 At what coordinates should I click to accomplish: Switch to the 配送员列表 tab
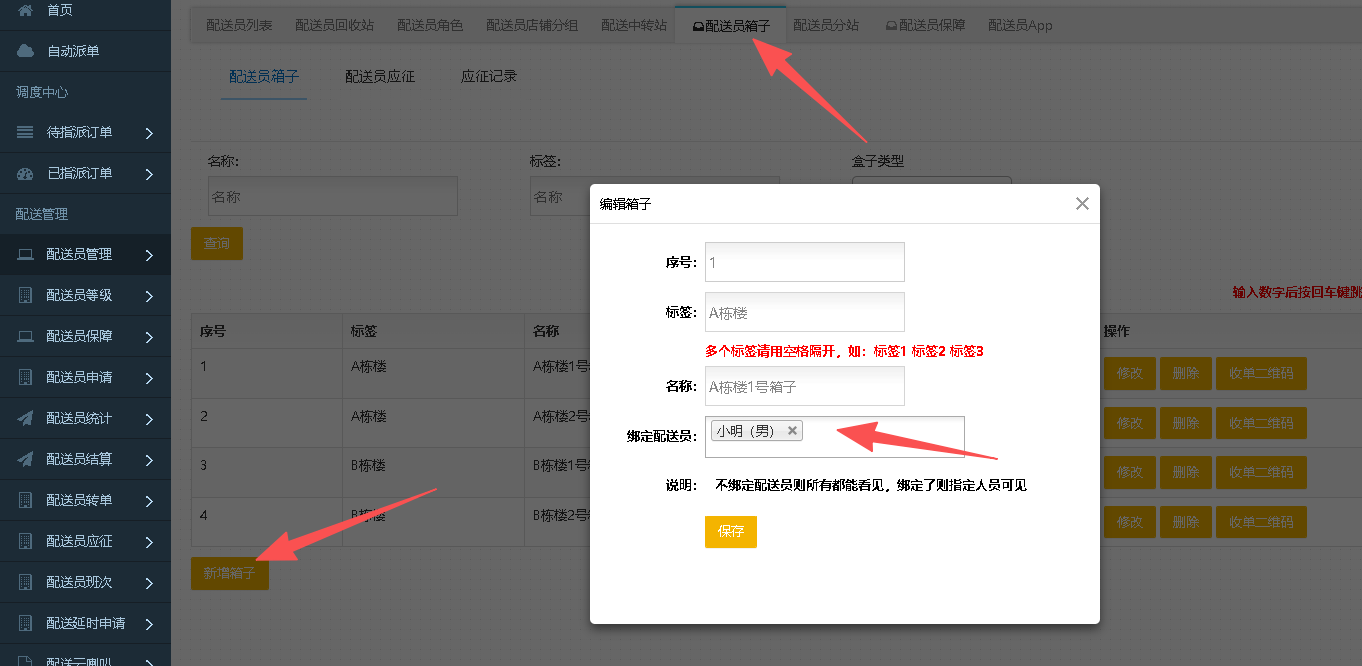[x=239, y=26]
